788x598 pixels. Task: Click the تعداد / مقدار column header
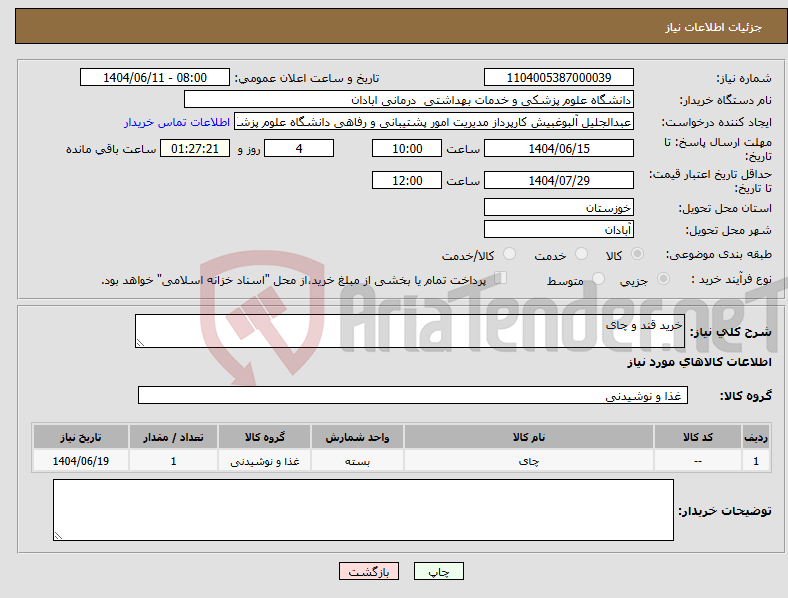pos(173,437)
